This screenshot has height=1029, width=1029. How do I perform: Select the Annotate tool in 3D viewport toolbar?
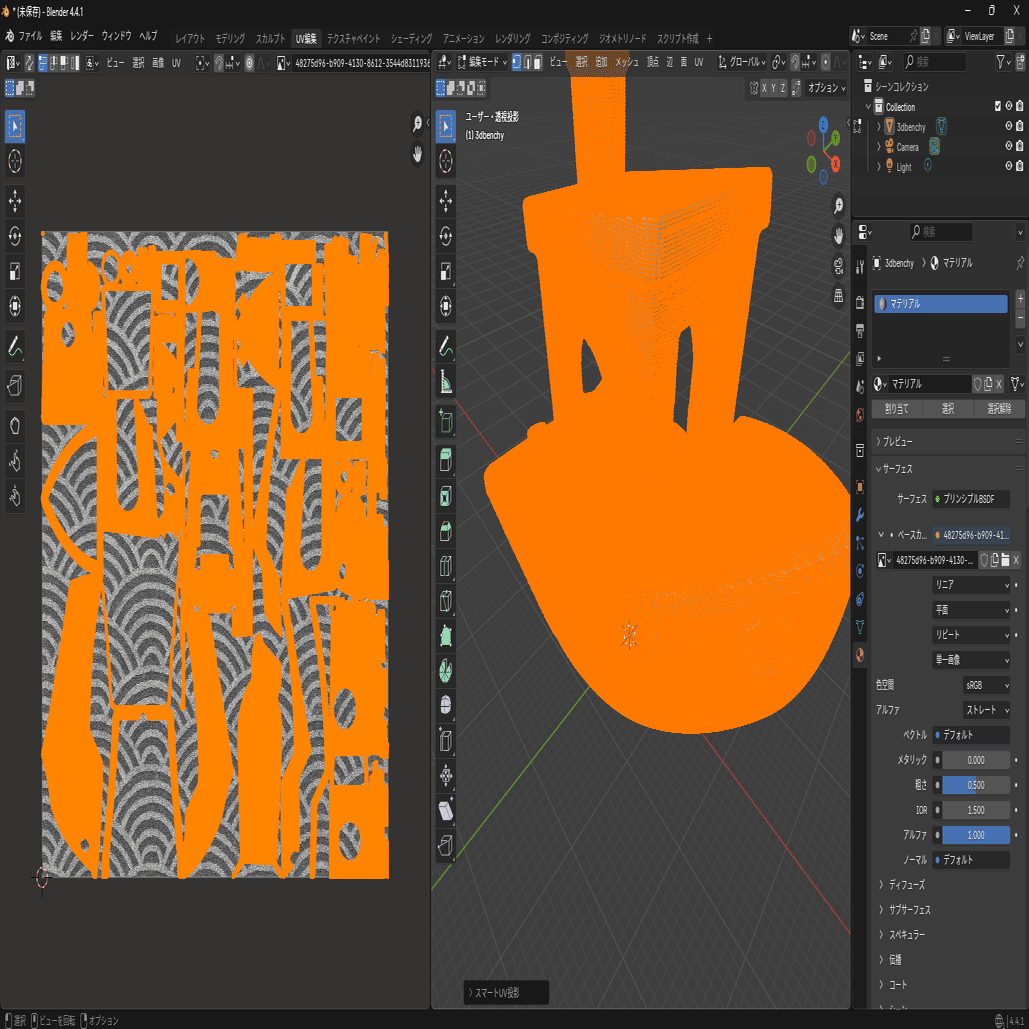tap(446, 346)
